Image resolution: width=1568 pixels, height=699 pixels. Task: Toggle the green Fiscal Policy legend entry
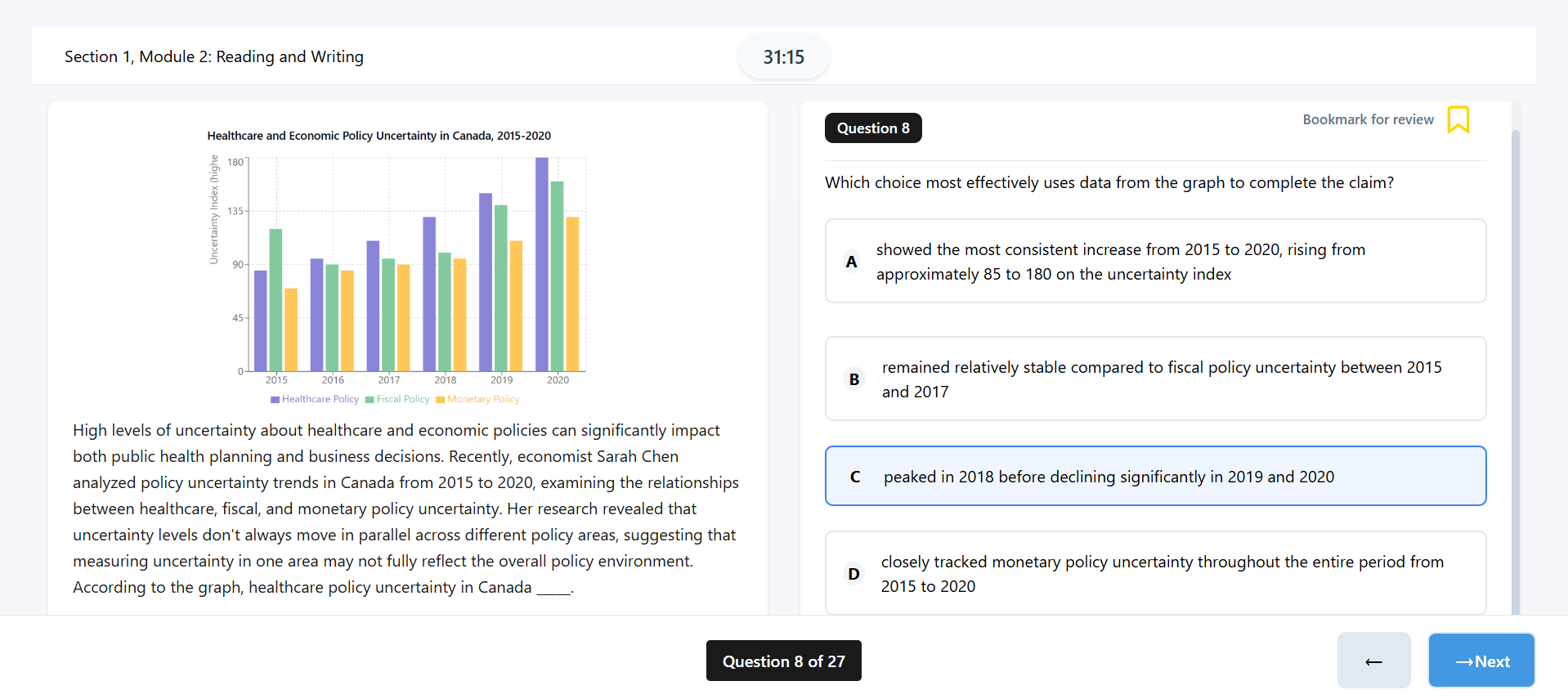(398, 400)
